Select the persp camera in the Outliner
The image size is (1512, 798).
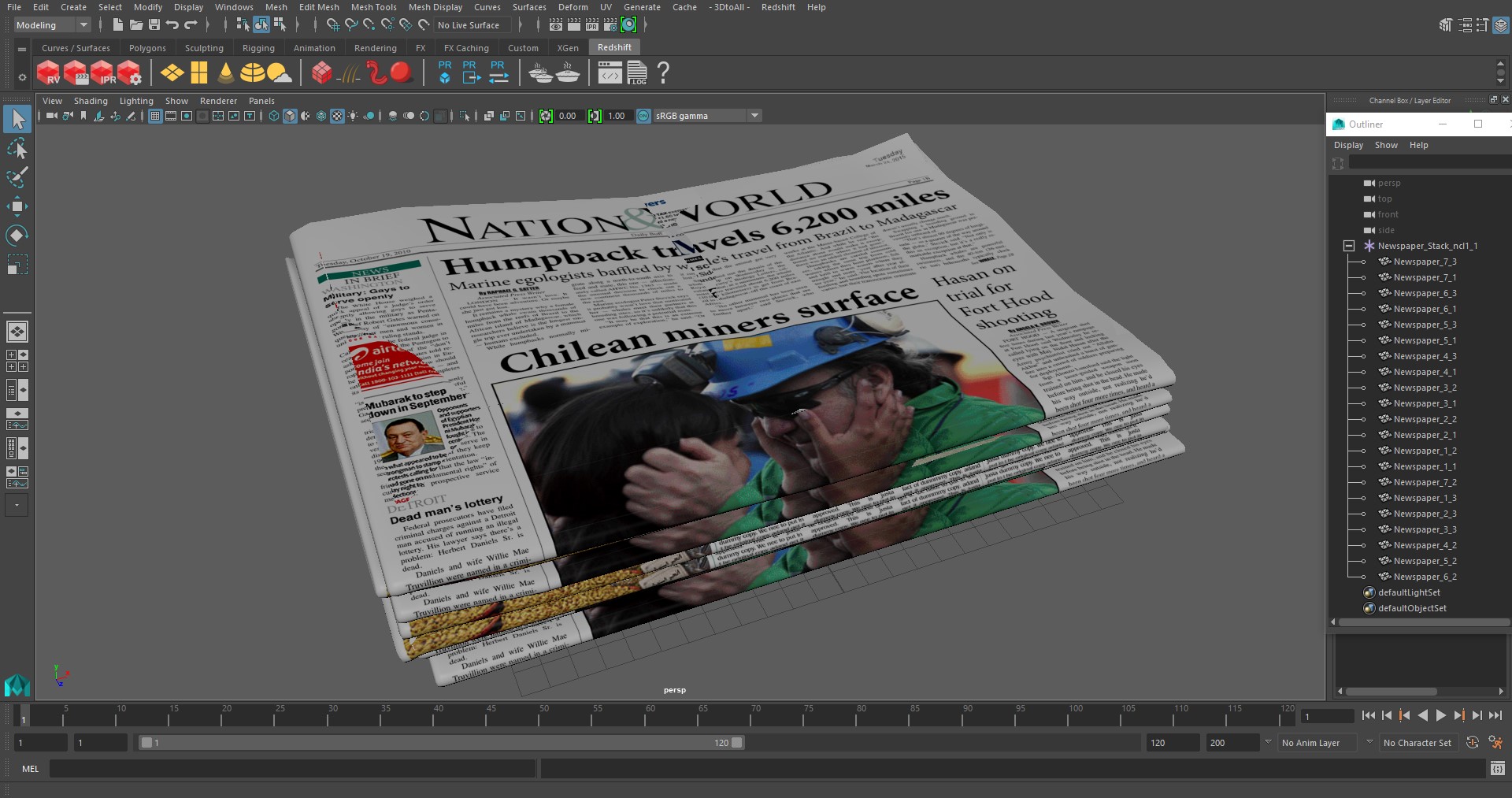(1388, 183)
